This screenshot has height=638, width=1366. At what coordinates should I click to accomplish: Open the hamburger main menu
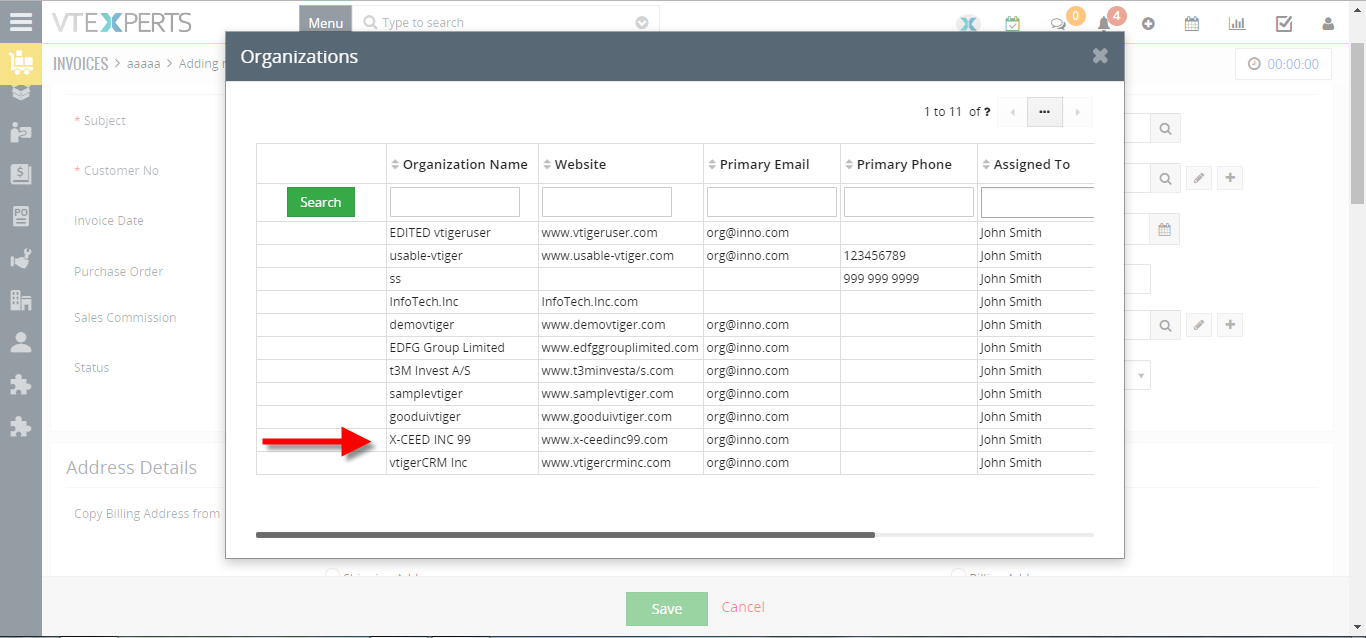tap(21, 21)
